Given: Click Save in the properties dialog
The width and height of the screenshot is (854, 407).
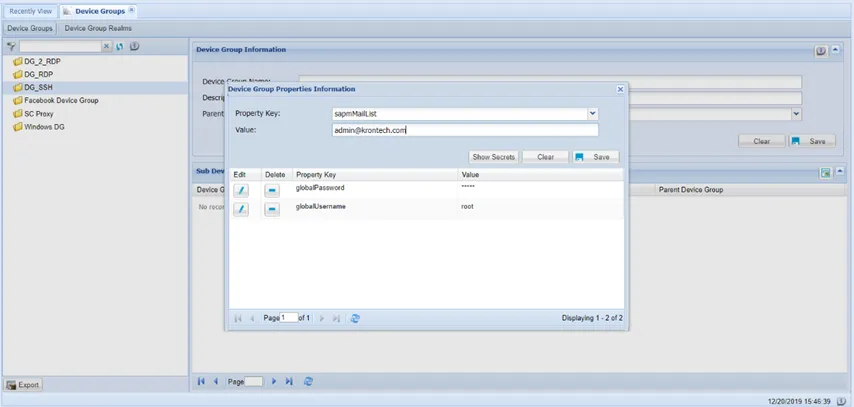Looking at the screenshot, I should tap(595, 157).
